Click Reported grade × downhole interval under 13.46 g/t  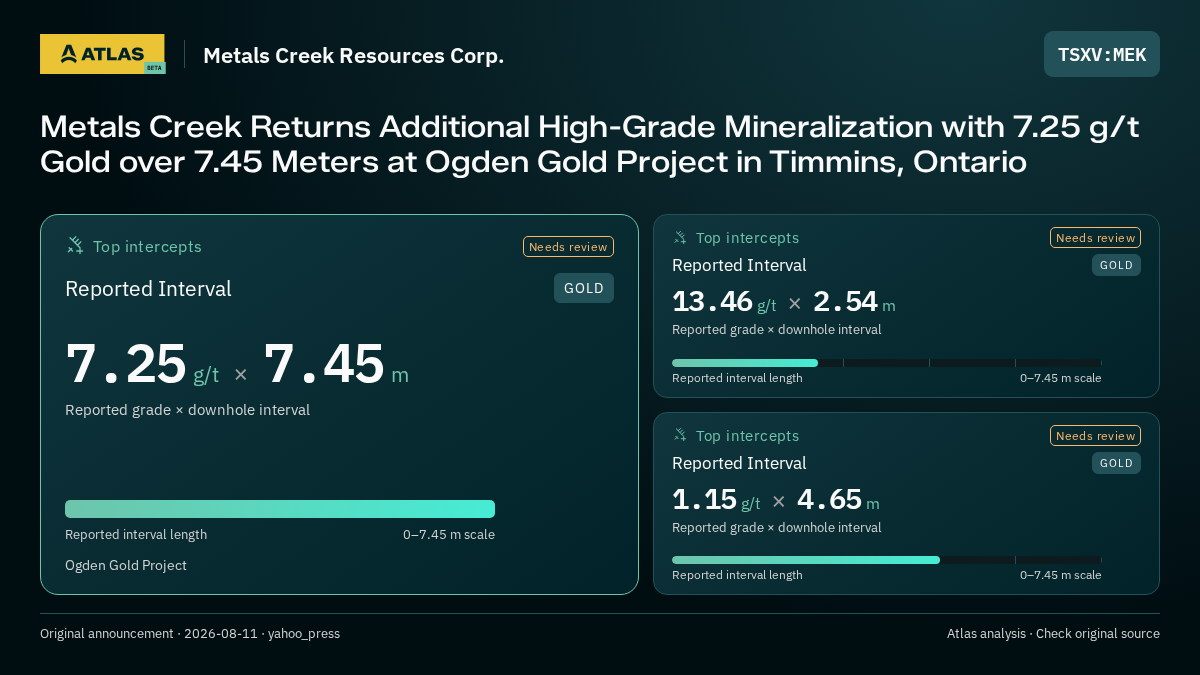[777, 330]
